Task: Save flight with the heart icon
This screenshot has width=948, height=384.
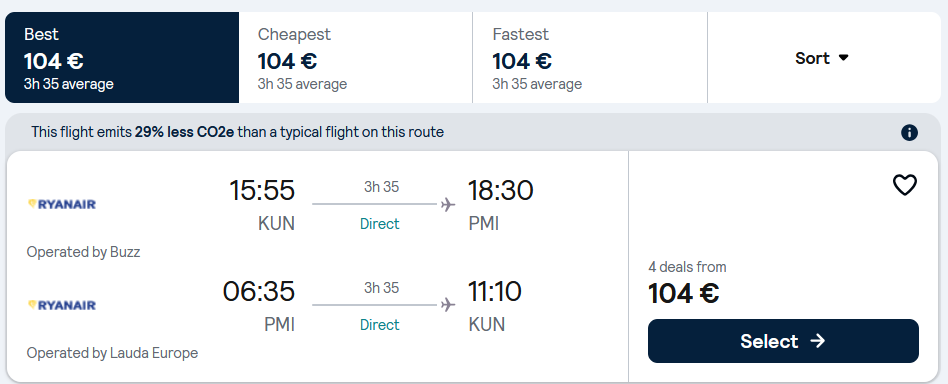Action: pyautogui.click(x=904, y=185)
